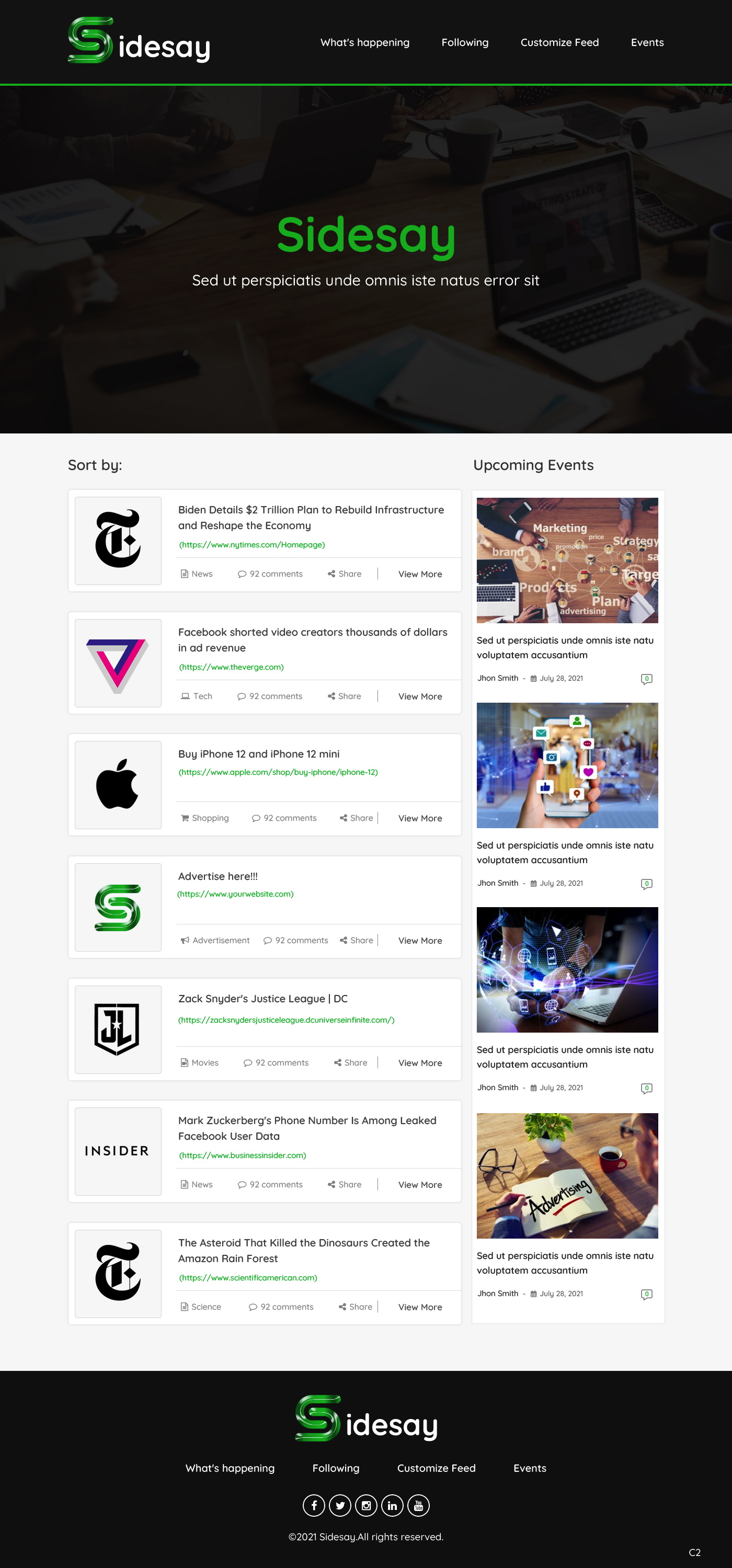Click the Justice League logo icon
This screenshot has width=732, height=1568.
pos(118,1029)
